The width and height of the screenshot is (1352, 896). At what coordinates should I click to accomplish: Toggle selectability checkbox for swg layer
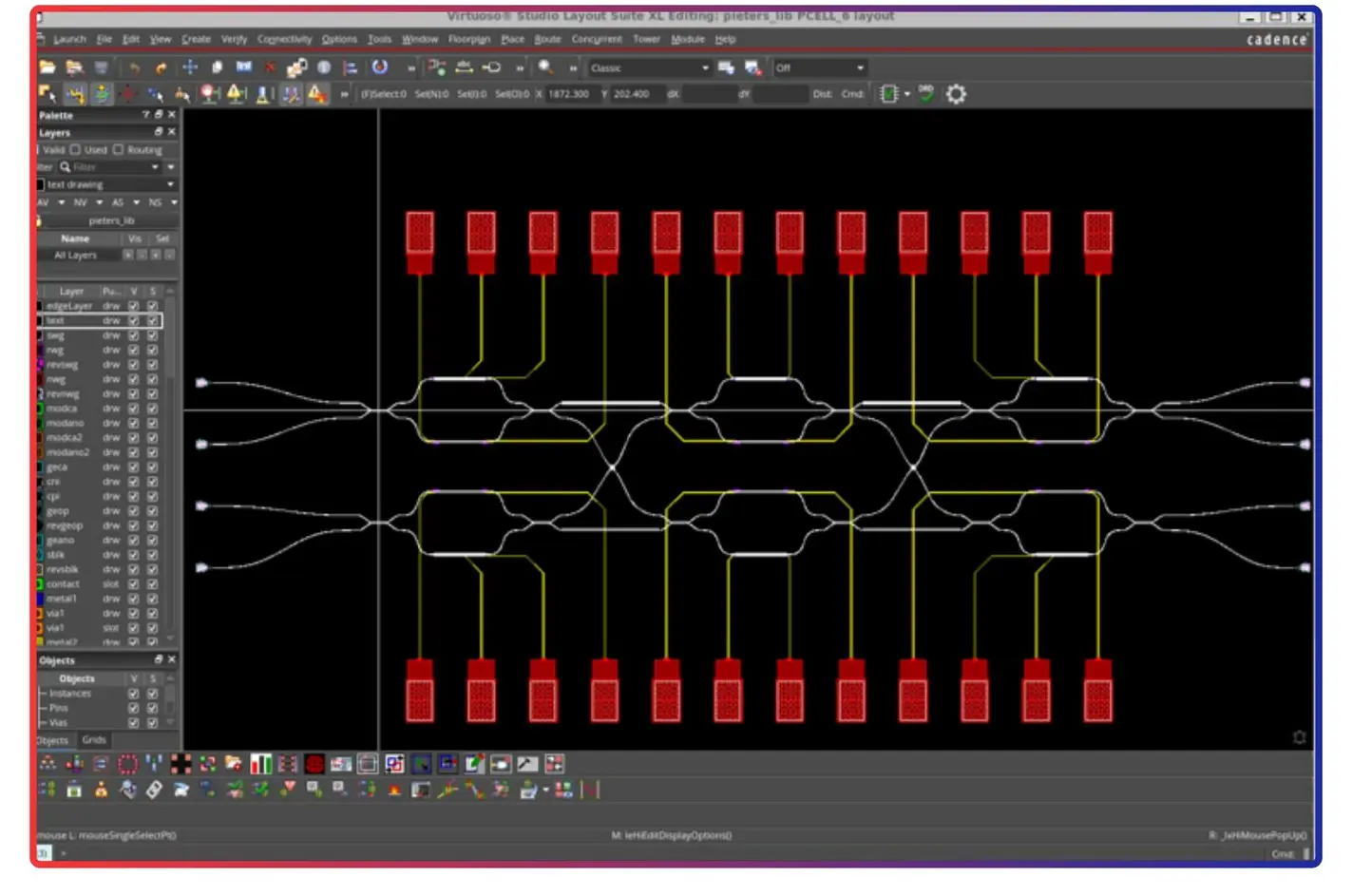click(152, 335)
